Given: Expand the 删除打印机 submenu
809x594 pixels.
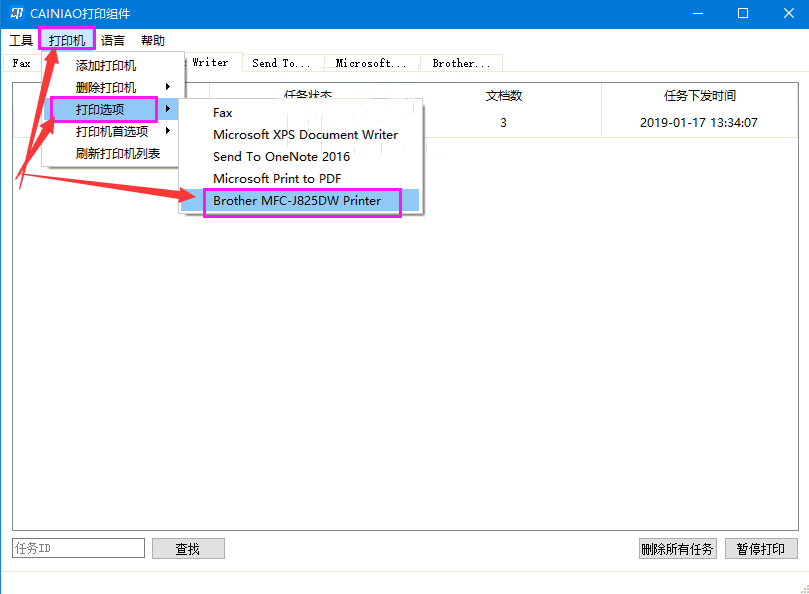Looking at the screenshot, I should coord(106,87).
